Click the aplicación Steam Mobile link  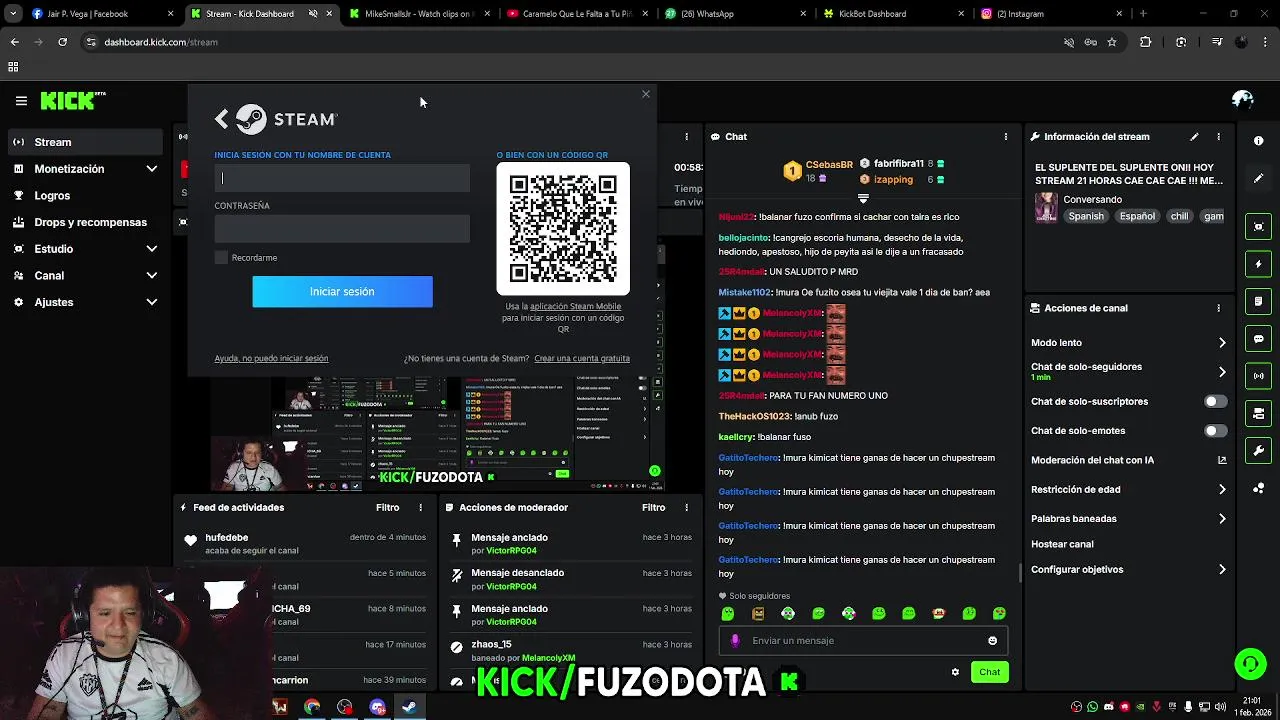(x=575, y=307)
